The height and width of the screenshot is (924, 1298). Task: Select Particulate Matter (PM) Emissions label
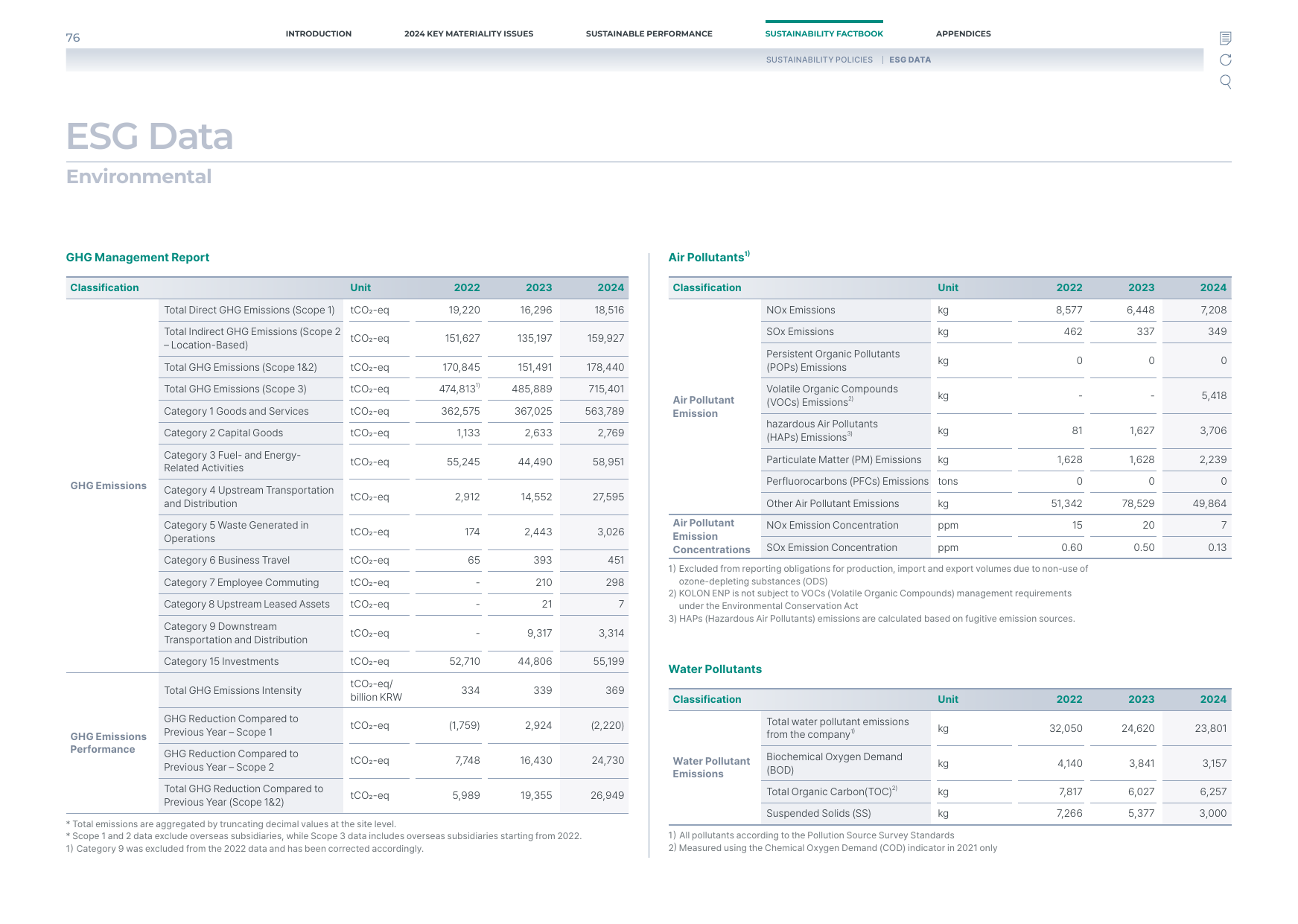point(844,460)
